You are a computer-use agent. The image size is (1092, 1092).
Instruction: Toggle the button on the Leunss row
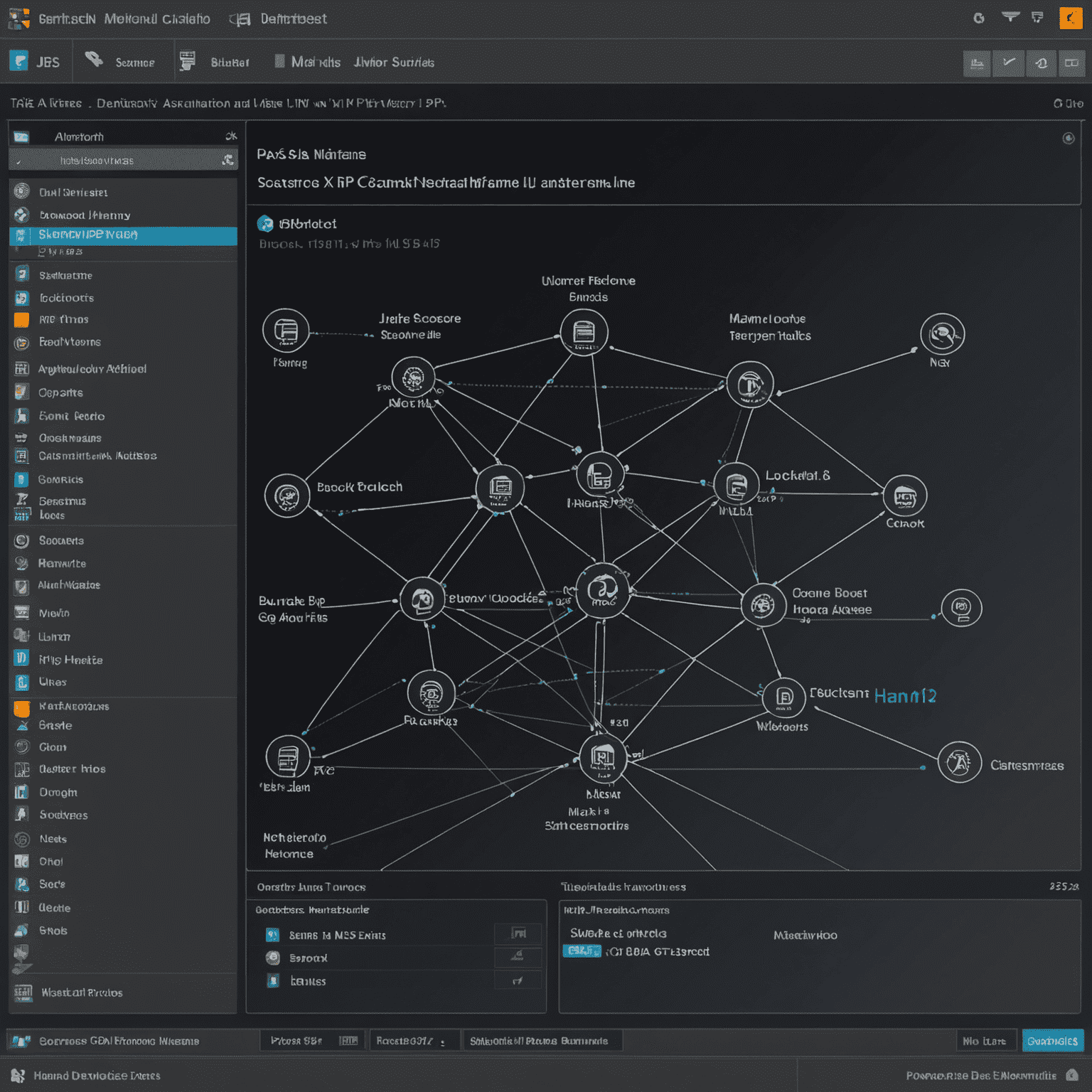[518, 981]
